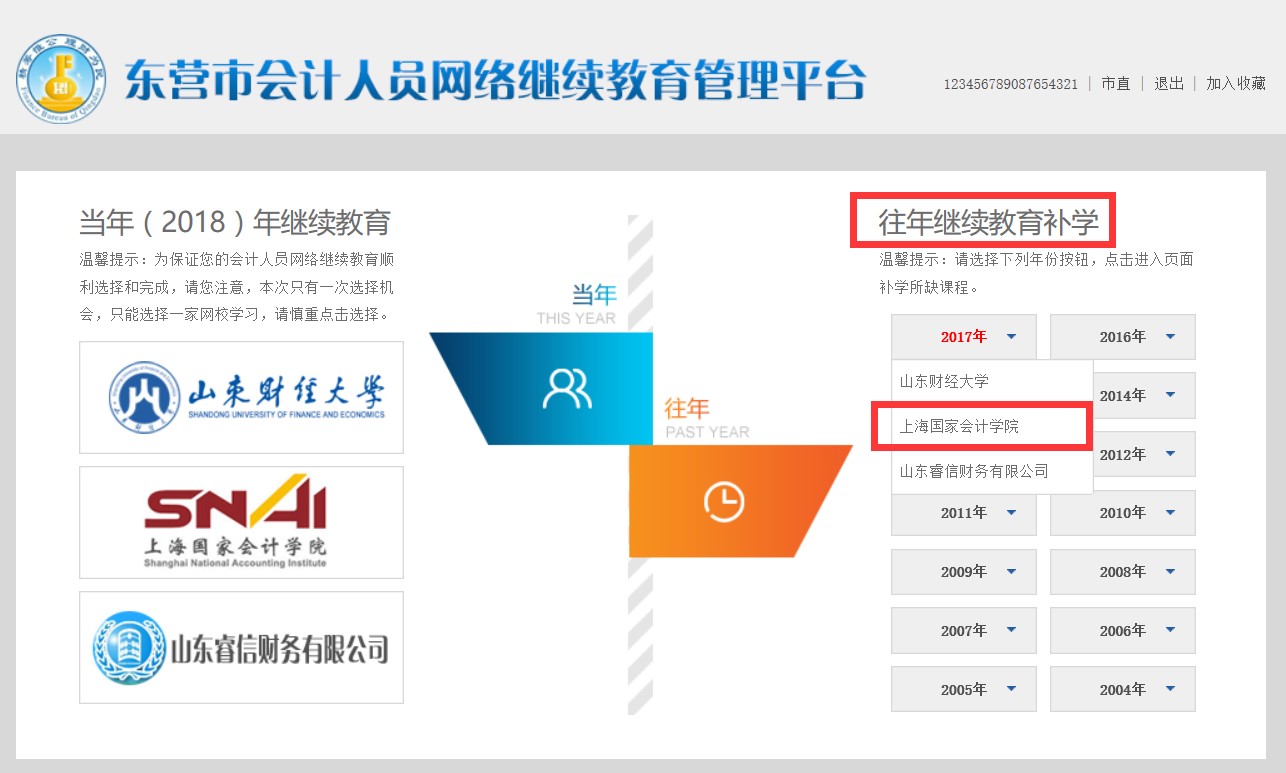Open the 2005年 year dropdown
The image size is (1286, 773).
click(964, 690)
